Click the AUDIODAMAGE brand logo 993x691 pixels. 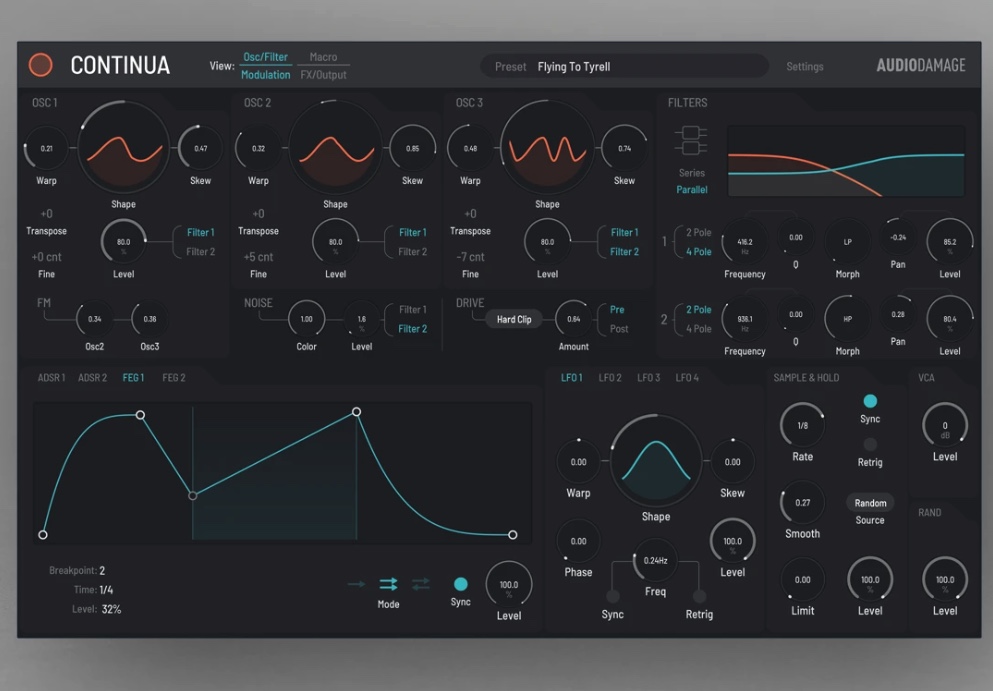[921, 65]
